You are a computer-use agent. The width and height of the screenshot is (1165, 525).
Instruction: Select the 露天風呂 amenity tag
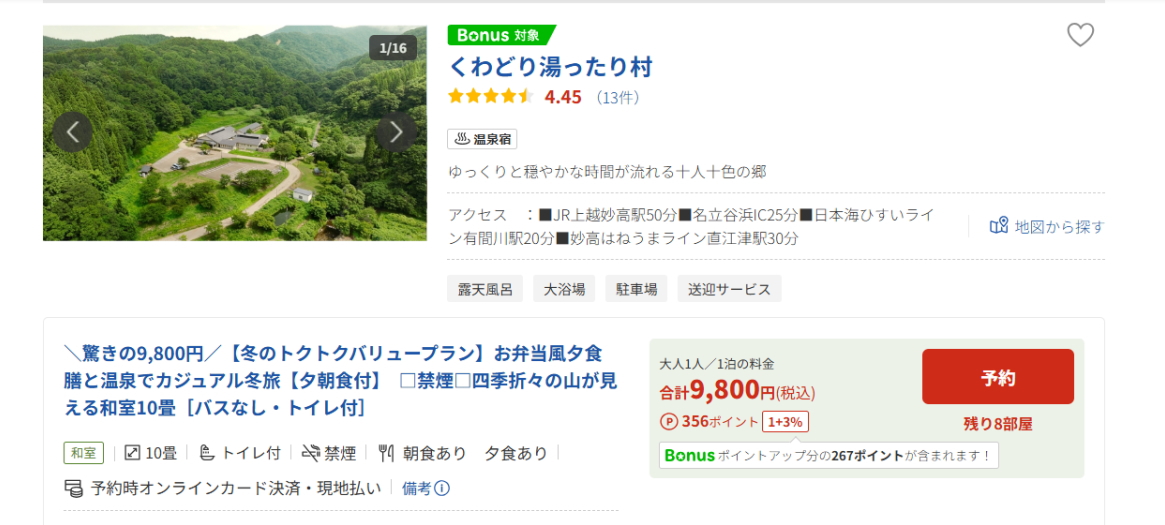click(x=485, y=289)
